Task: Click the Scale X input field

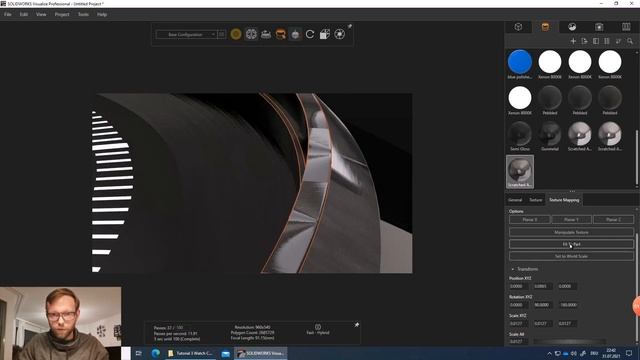Action: [519, 324]
